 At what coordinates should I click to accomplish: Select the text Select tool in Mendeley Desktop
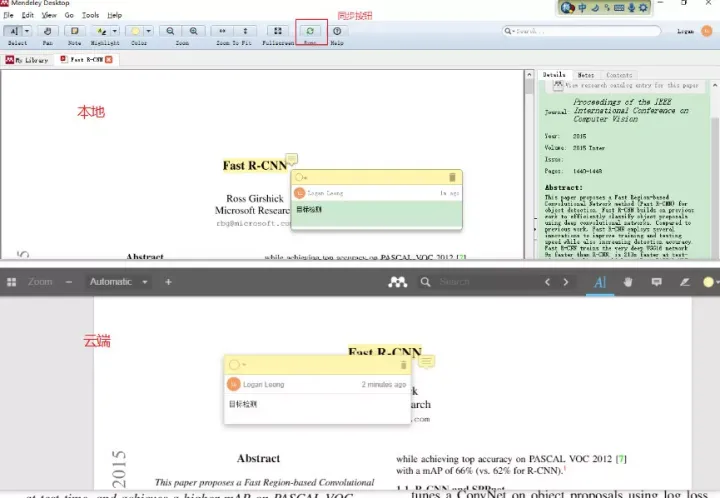coord(13,31)
